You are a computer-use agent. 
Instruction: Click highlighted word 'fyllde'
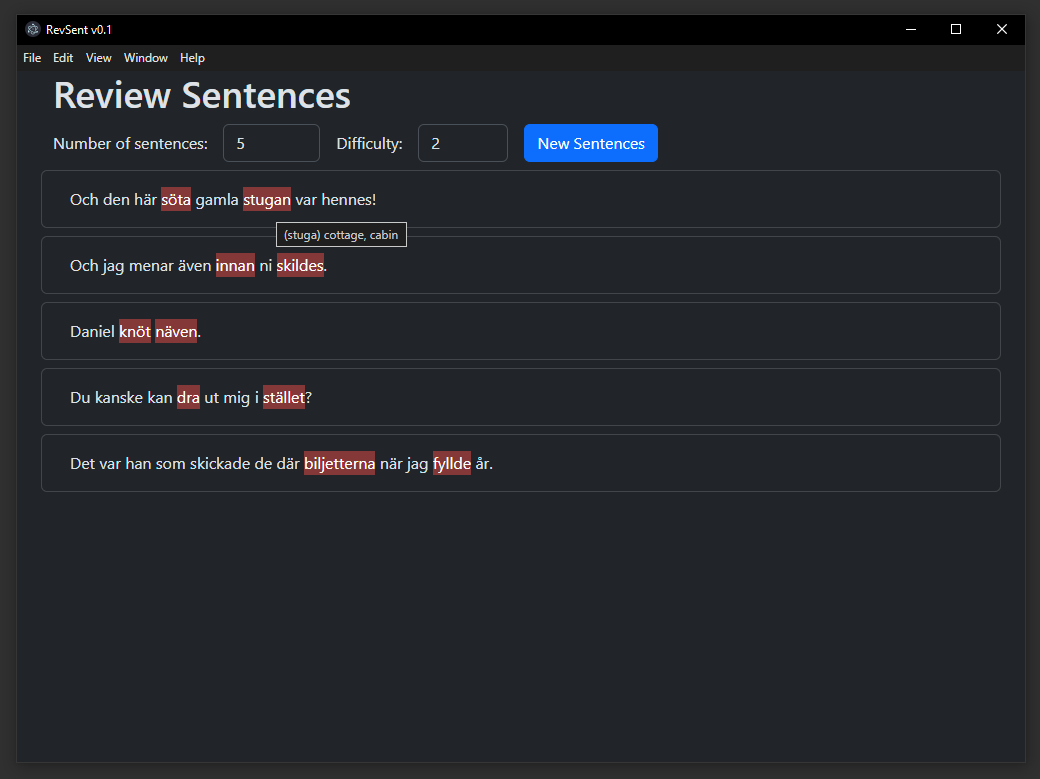(x=452, y=463)
